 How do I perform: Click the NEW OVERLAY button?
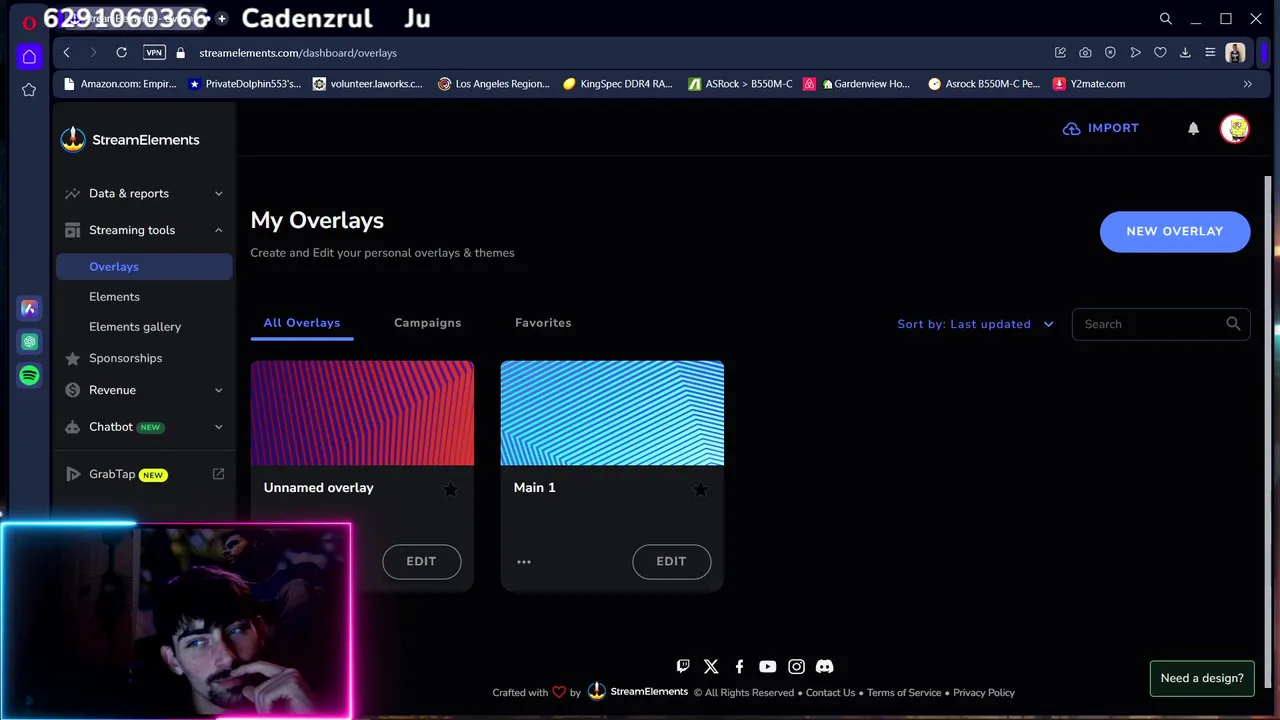(x=1175, y=231)
